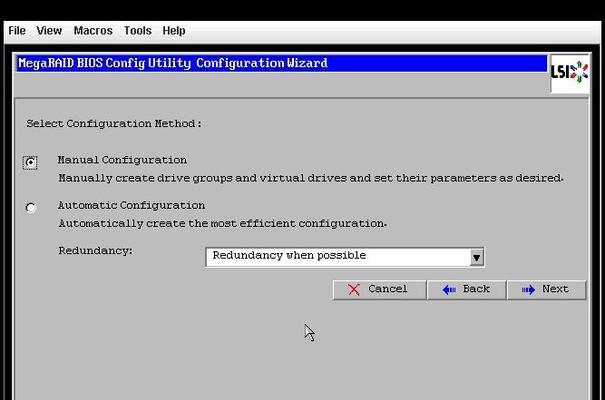Click the Back button
The width and height of the screenshot is (605, 400).
466,290
